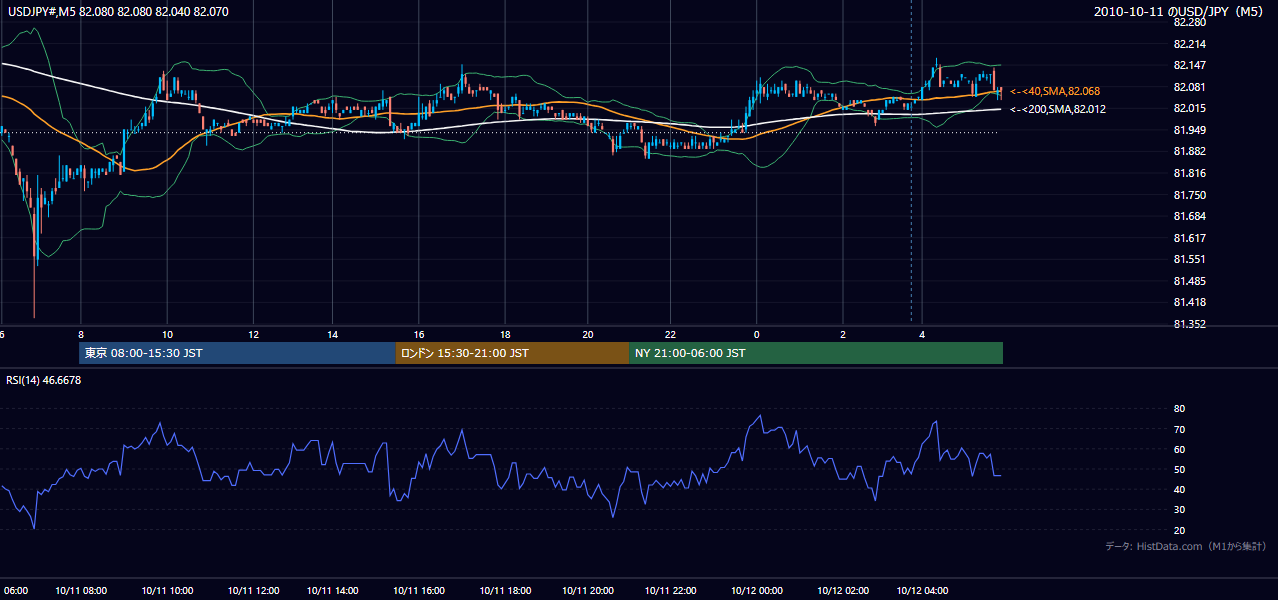
Task: Click the RSI 60 level label
Action: tap(1179, 449)
